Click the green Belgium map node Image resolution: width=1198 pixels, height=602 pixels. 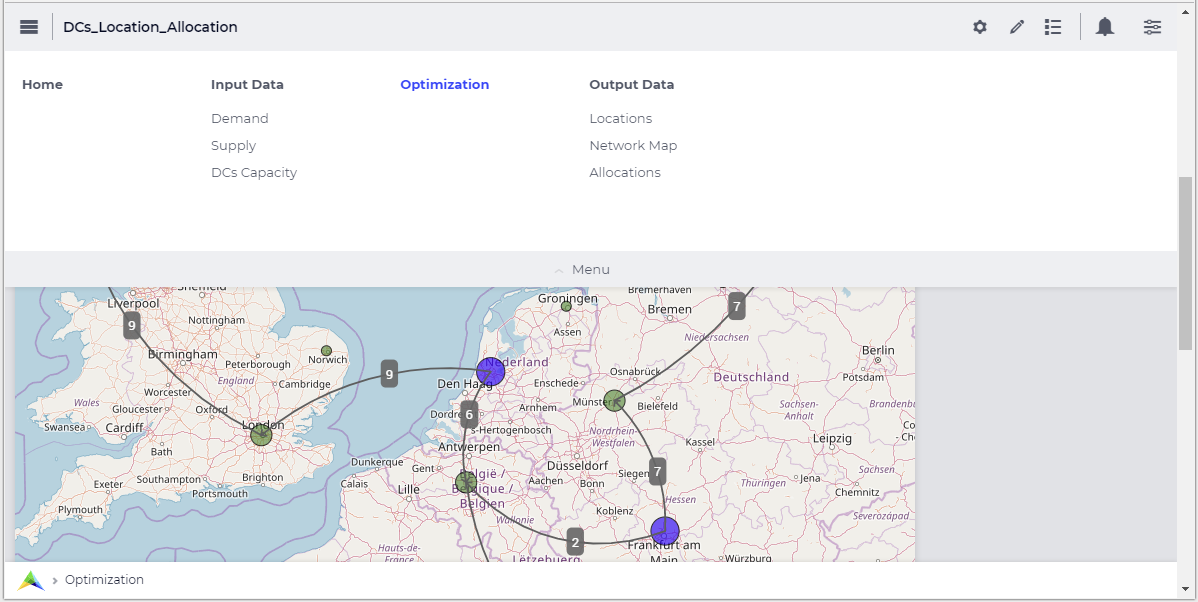tap(466, 483)
